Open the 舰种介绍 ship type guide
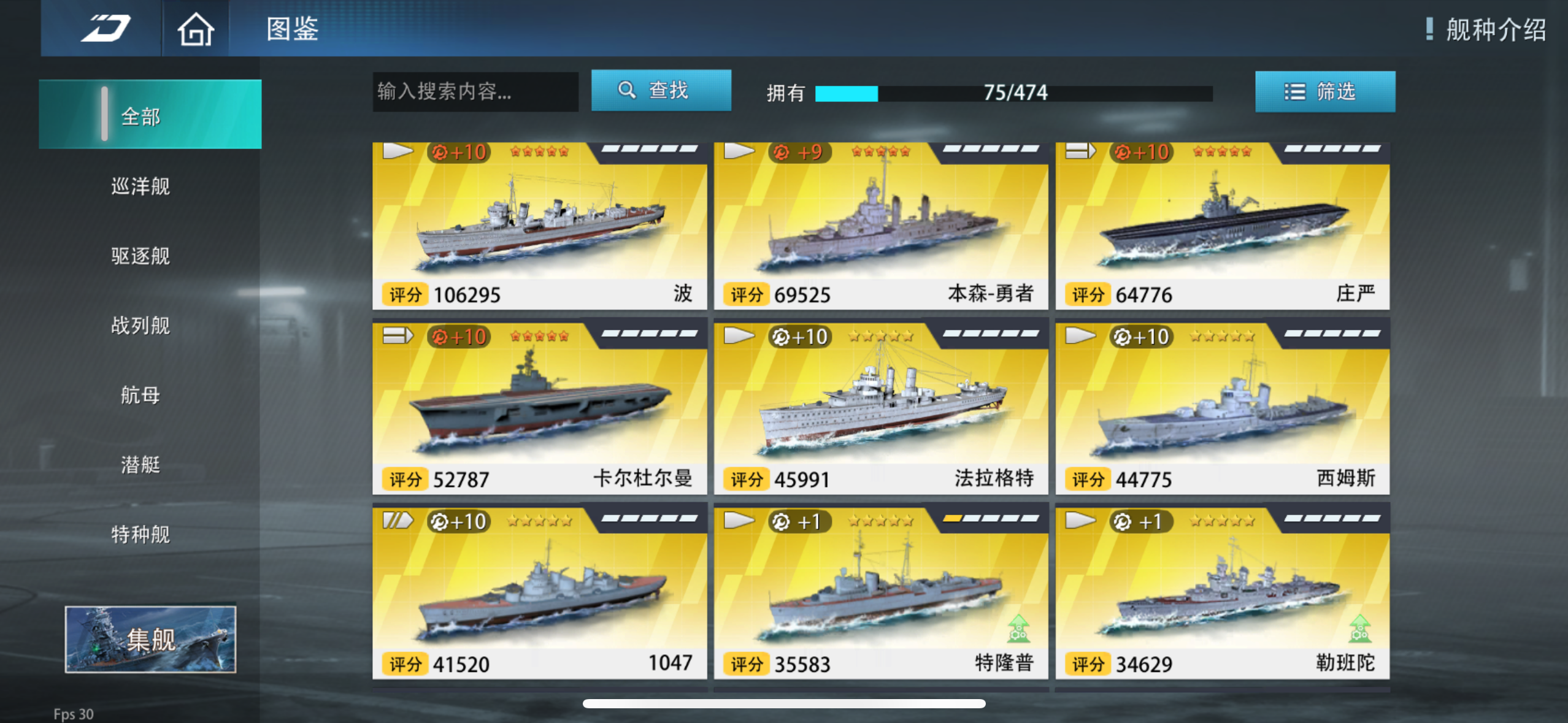 (1496, 29)
